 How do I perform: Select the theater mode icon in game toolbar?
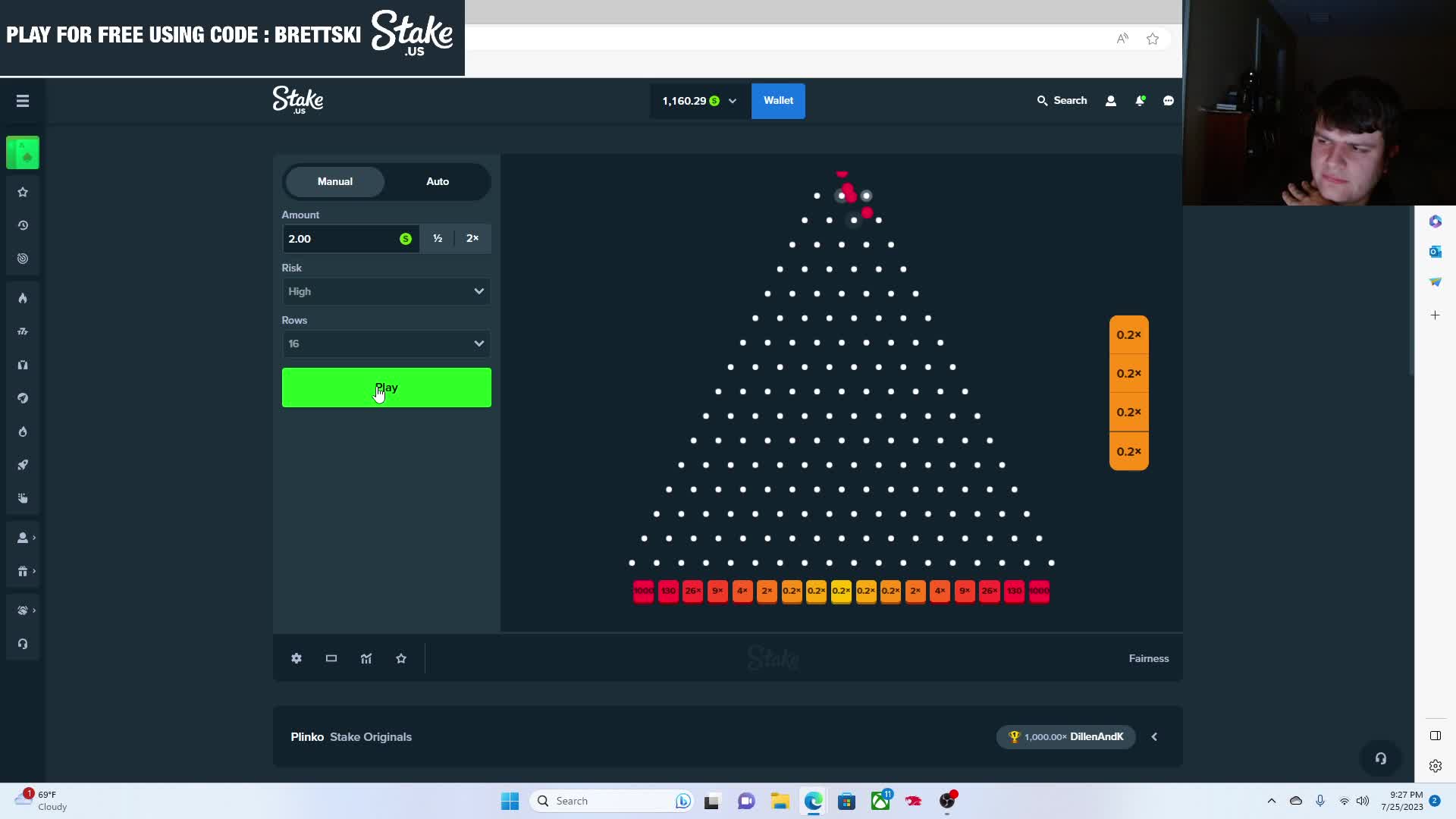[331, 658]
